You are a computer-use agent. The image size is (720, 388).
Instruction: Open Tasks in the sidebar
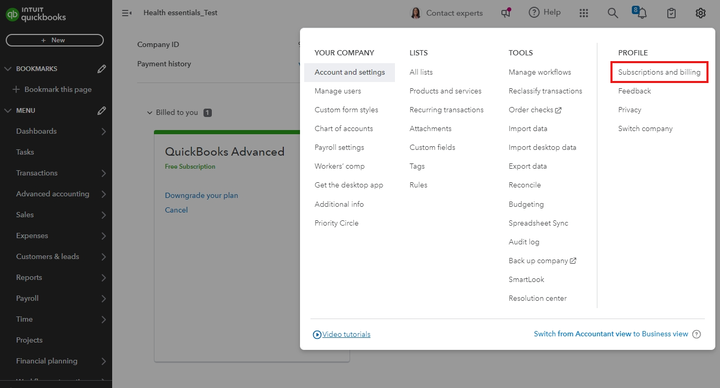click(25, 152)
